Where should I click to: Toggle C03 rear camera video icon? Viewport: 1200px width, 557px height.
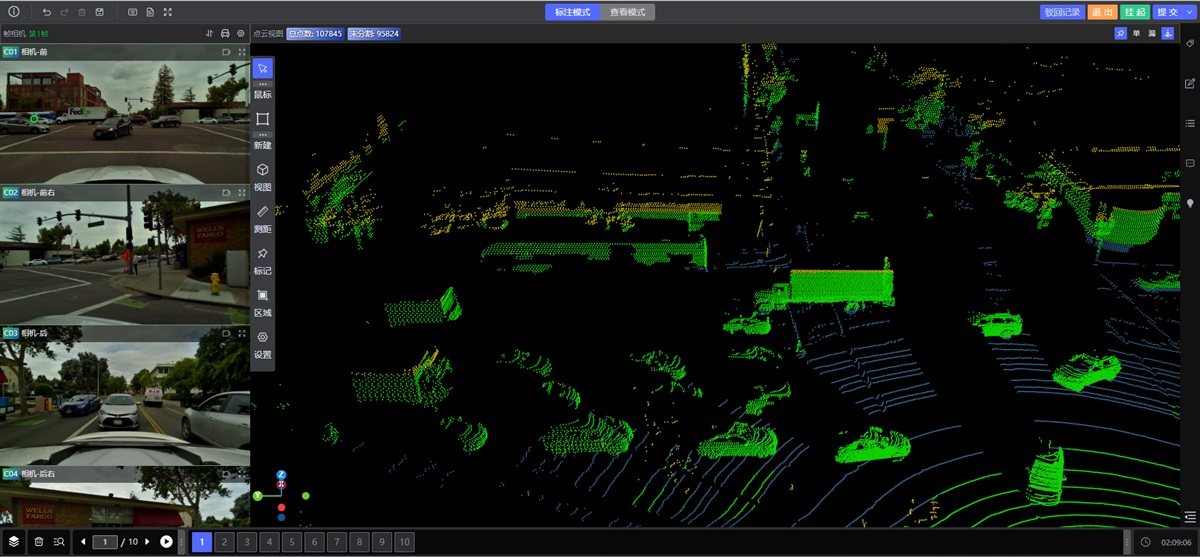click(x=226, y=332)
